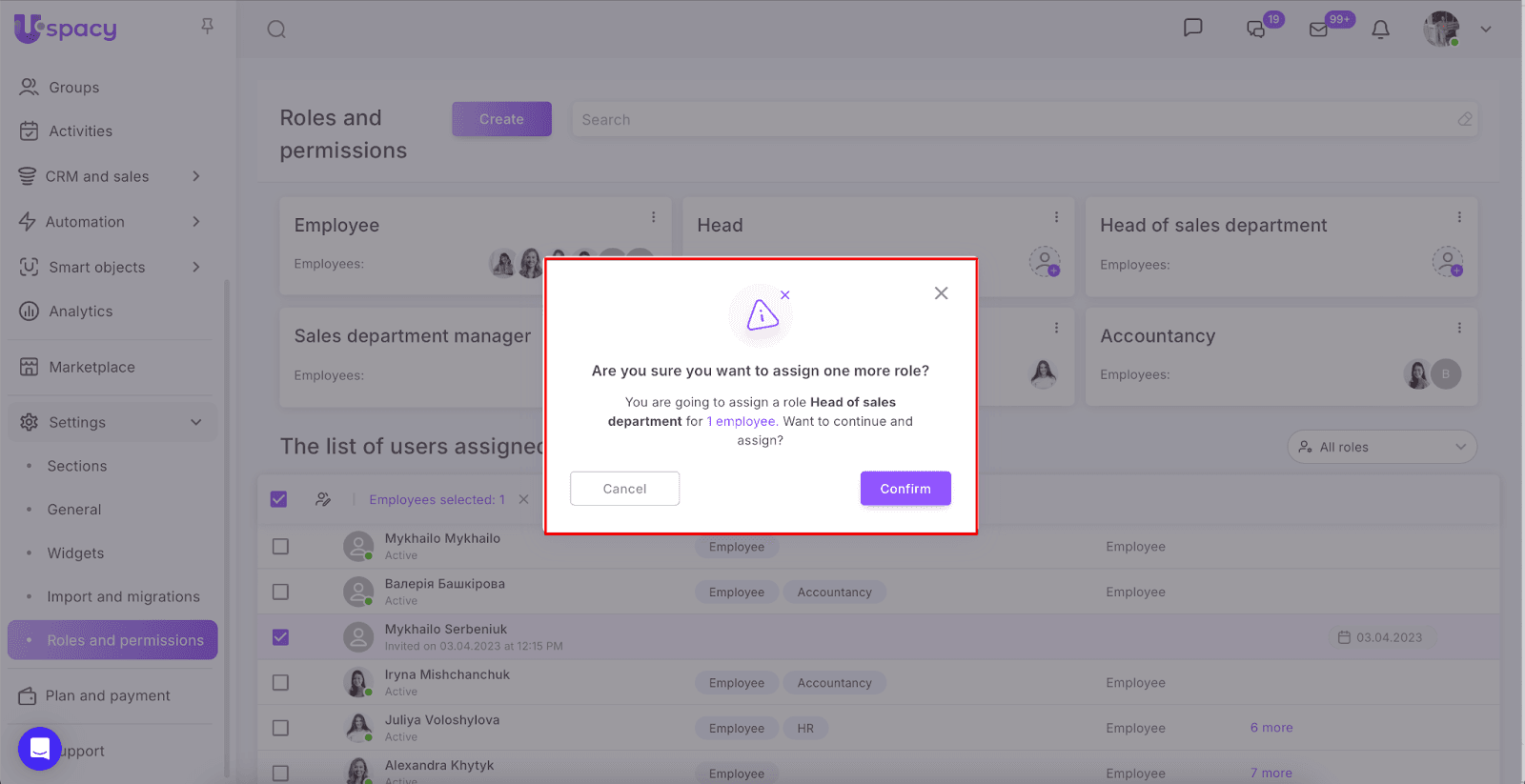Add employee to Head of sales department
Image resolution: width=1525 pixels, height=784 pixels.
[x=1448, y=261]
